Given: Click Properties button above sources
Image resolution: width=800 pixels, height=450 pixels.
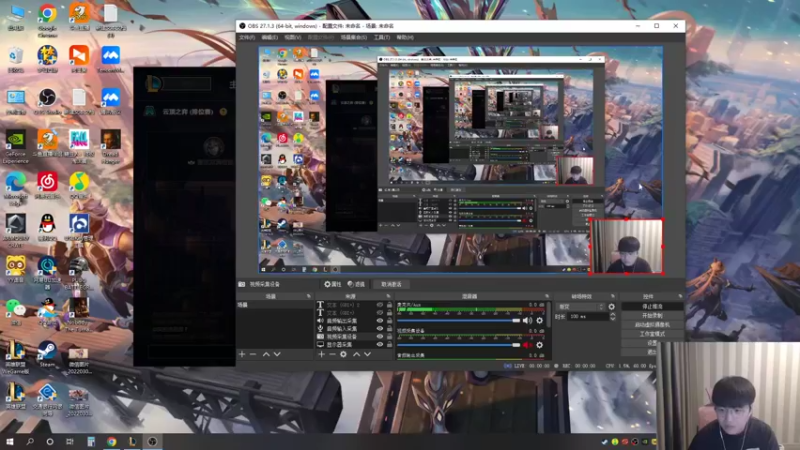Looking at the screenshot, I should [x=333, y=284].
